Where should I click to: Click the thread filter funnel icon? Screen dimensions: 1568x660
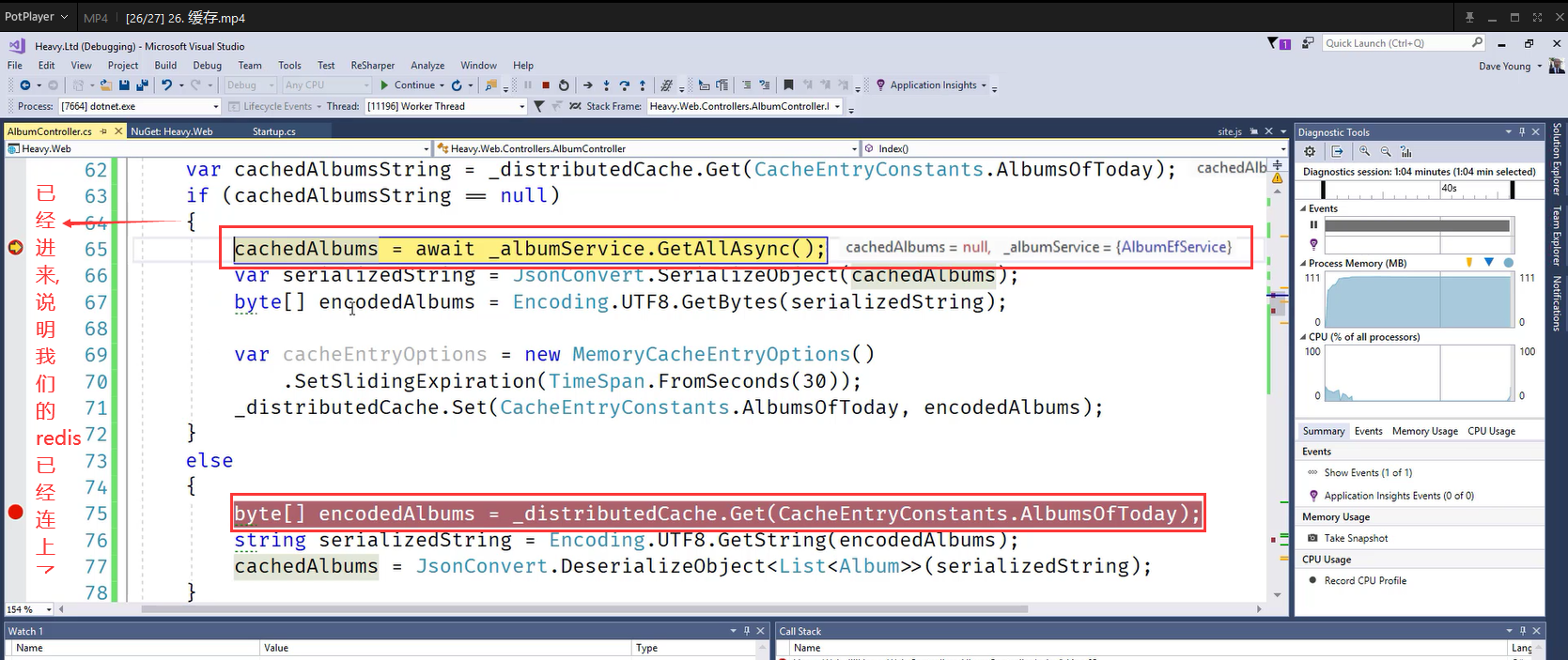point(538,106)
